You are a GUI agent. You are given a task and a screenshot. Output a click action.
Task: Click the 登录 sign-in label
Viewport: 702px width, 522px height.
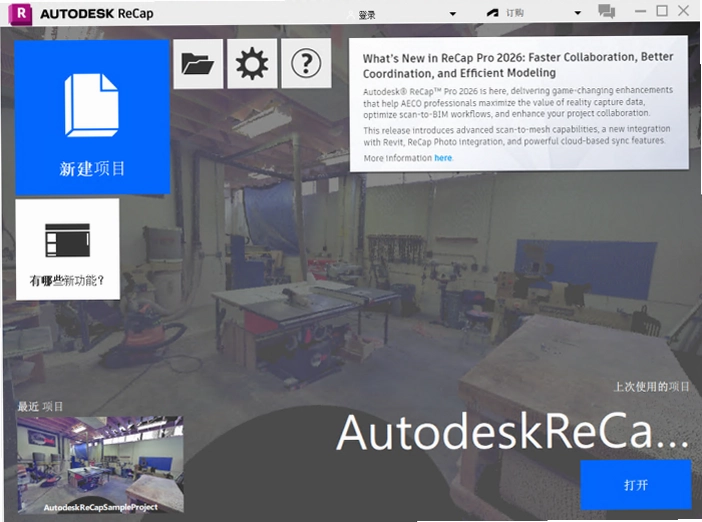(x=367, y=15)
